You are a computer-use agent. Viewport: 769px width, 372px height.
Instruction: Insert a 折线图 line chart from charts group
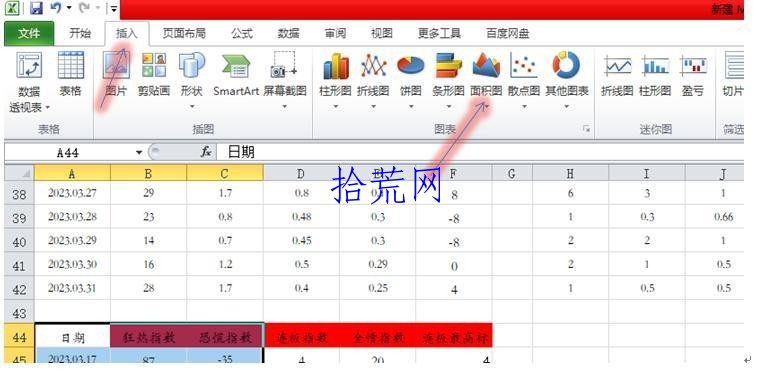373,81
